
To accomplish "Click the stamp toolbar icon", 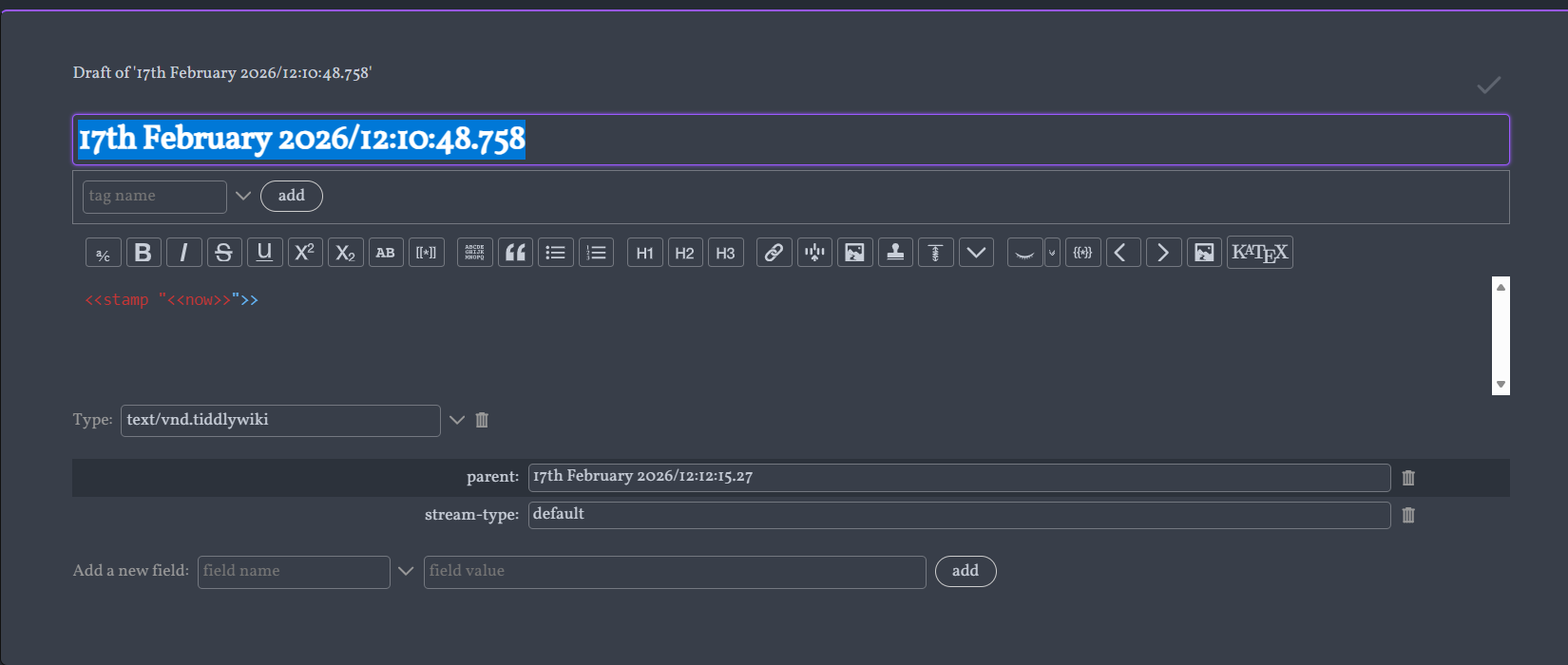I will 895,253.
